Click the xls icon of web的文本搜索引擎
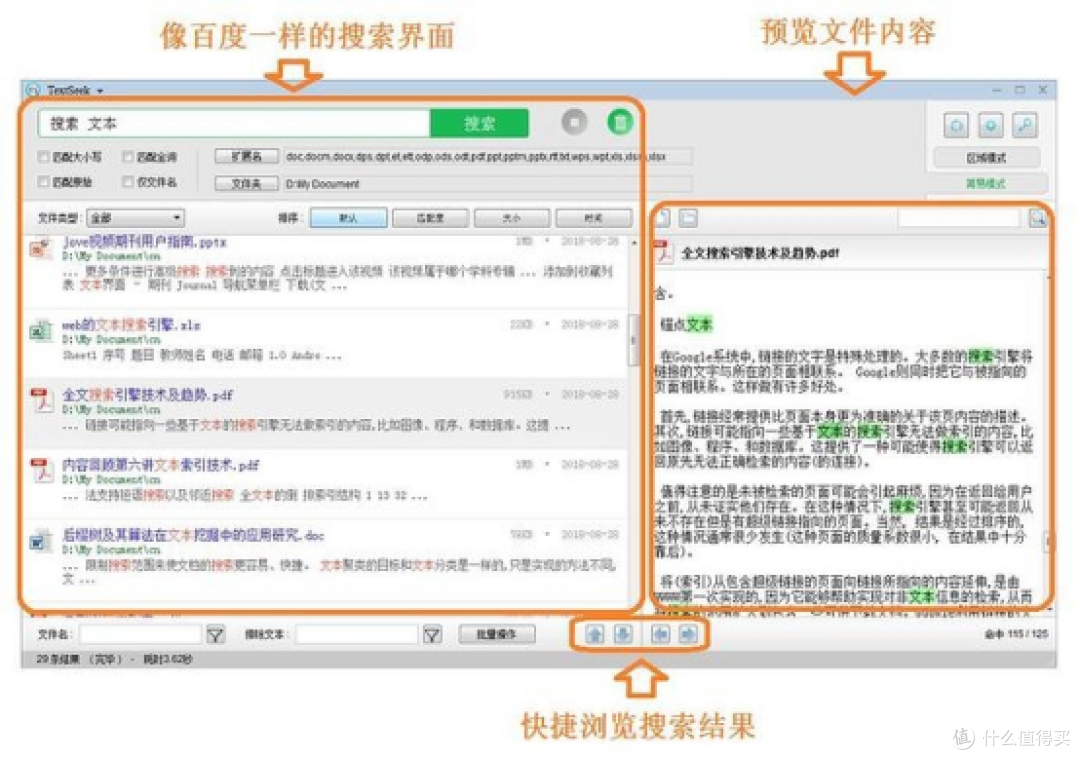Screen dimensions: 1080x760 pyautogui.click(x=41, y=331)
